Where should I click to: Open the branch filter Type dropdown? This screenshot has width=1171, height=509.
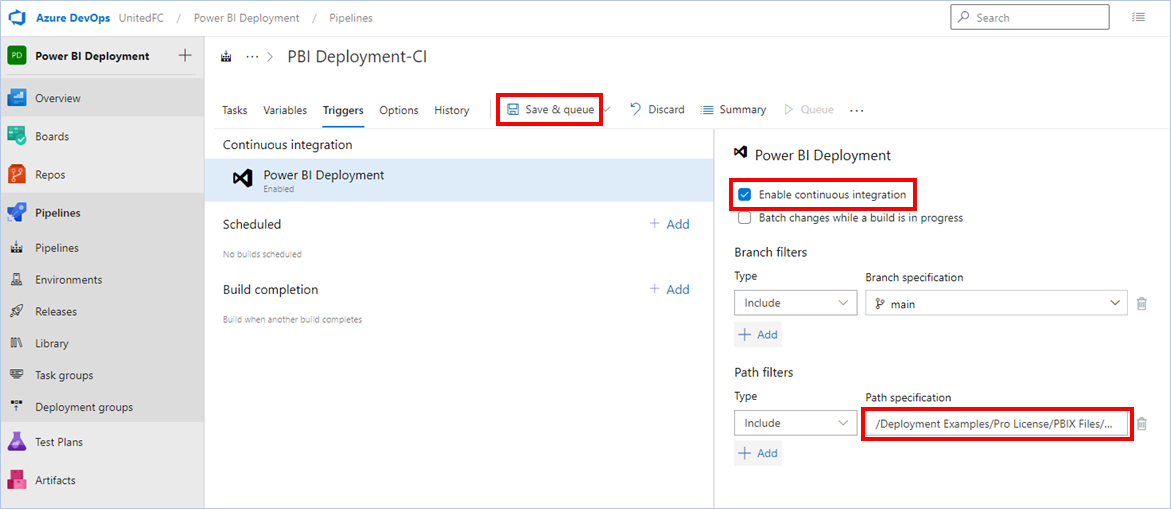[x=795, y=304]
